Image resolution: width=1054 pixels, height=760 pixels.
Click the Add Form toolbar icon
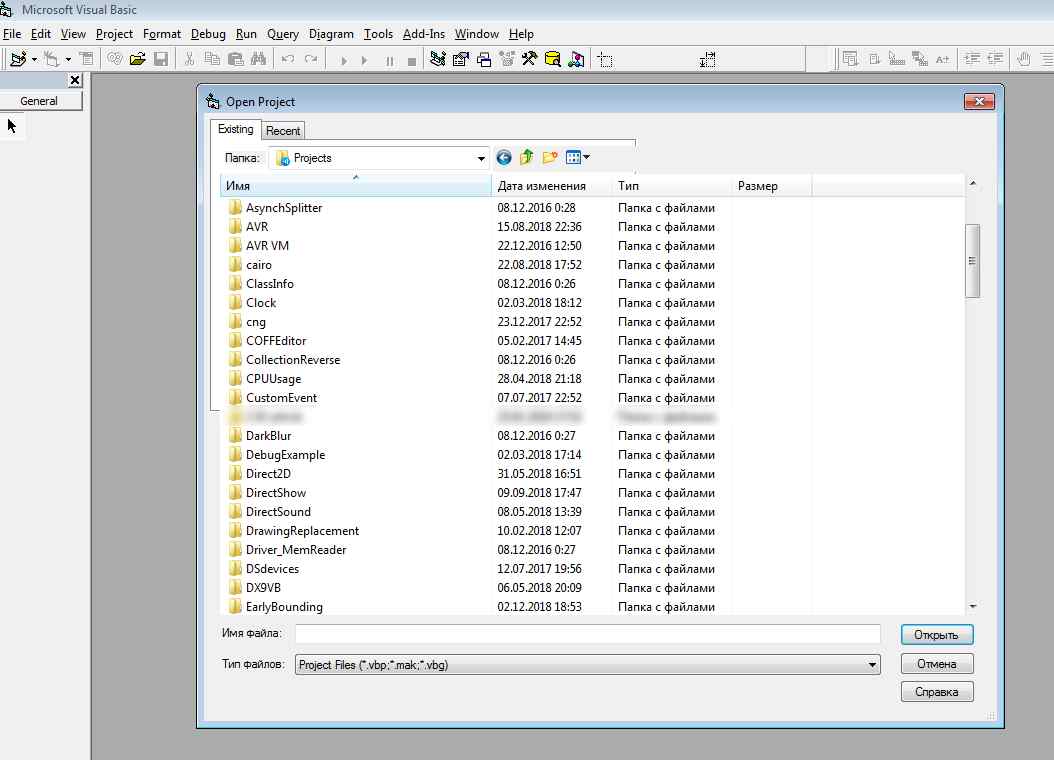click(x=51, y=59)
